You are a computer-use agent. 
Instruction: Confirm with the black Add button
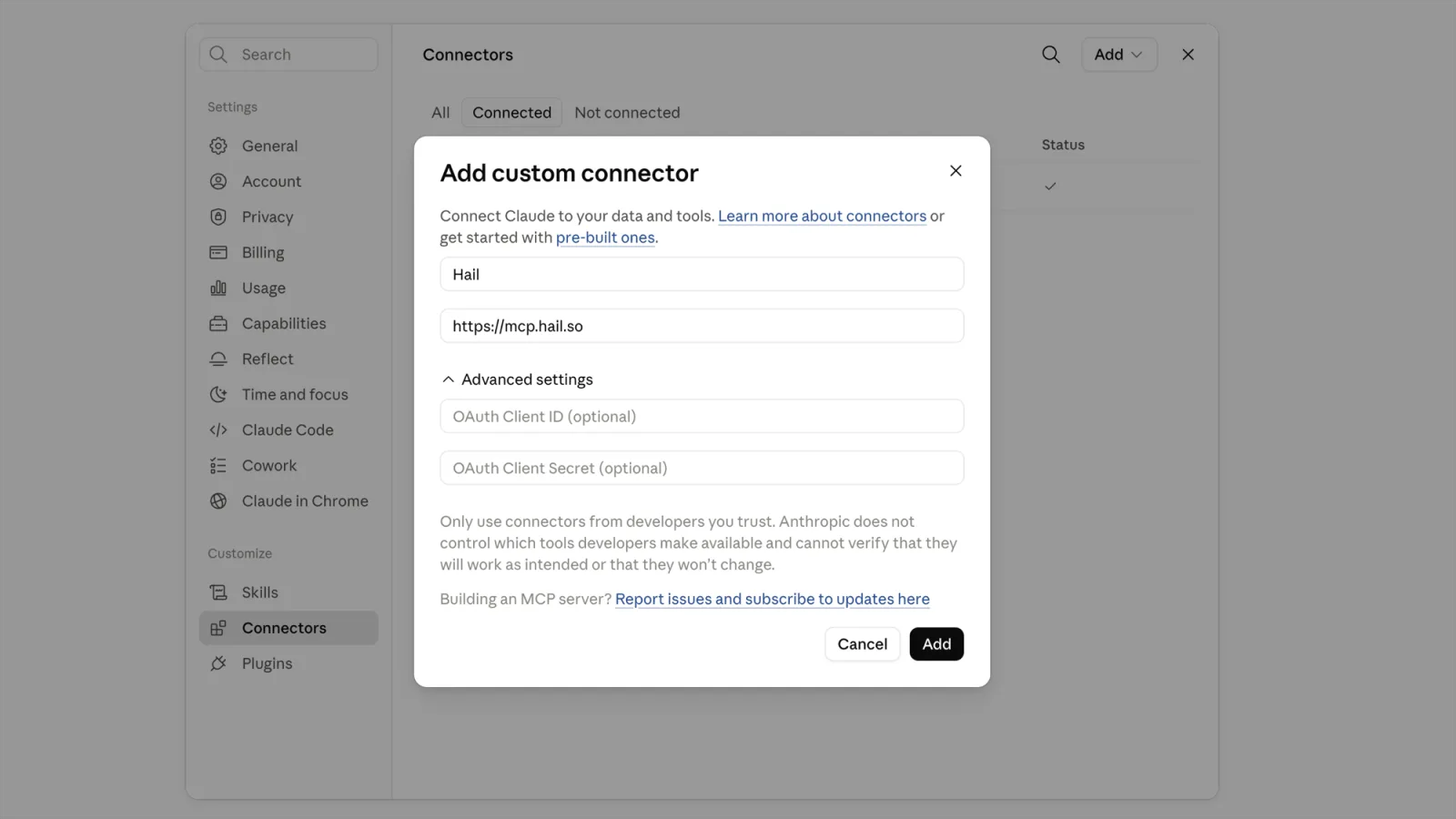click(x=936, y=644)
